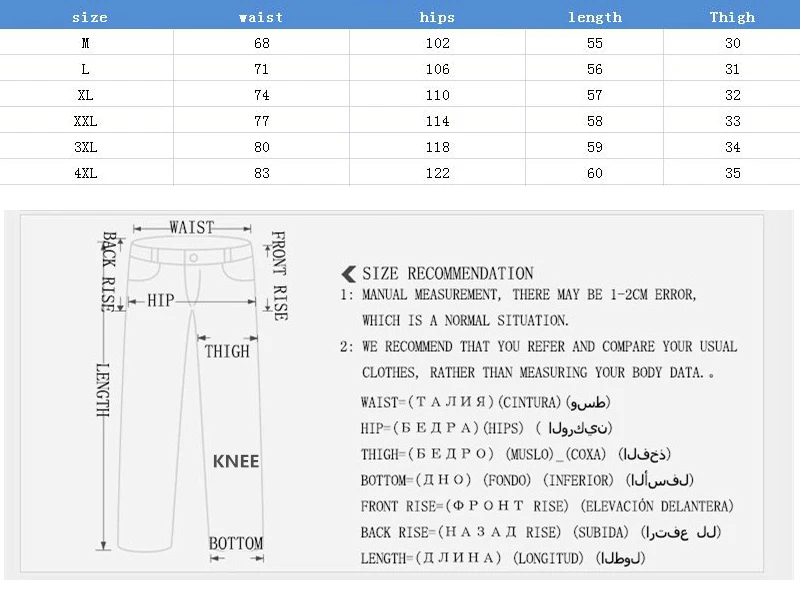Select the M size cell
Viewport: 800px width, 592px height.
pos(85,43)
